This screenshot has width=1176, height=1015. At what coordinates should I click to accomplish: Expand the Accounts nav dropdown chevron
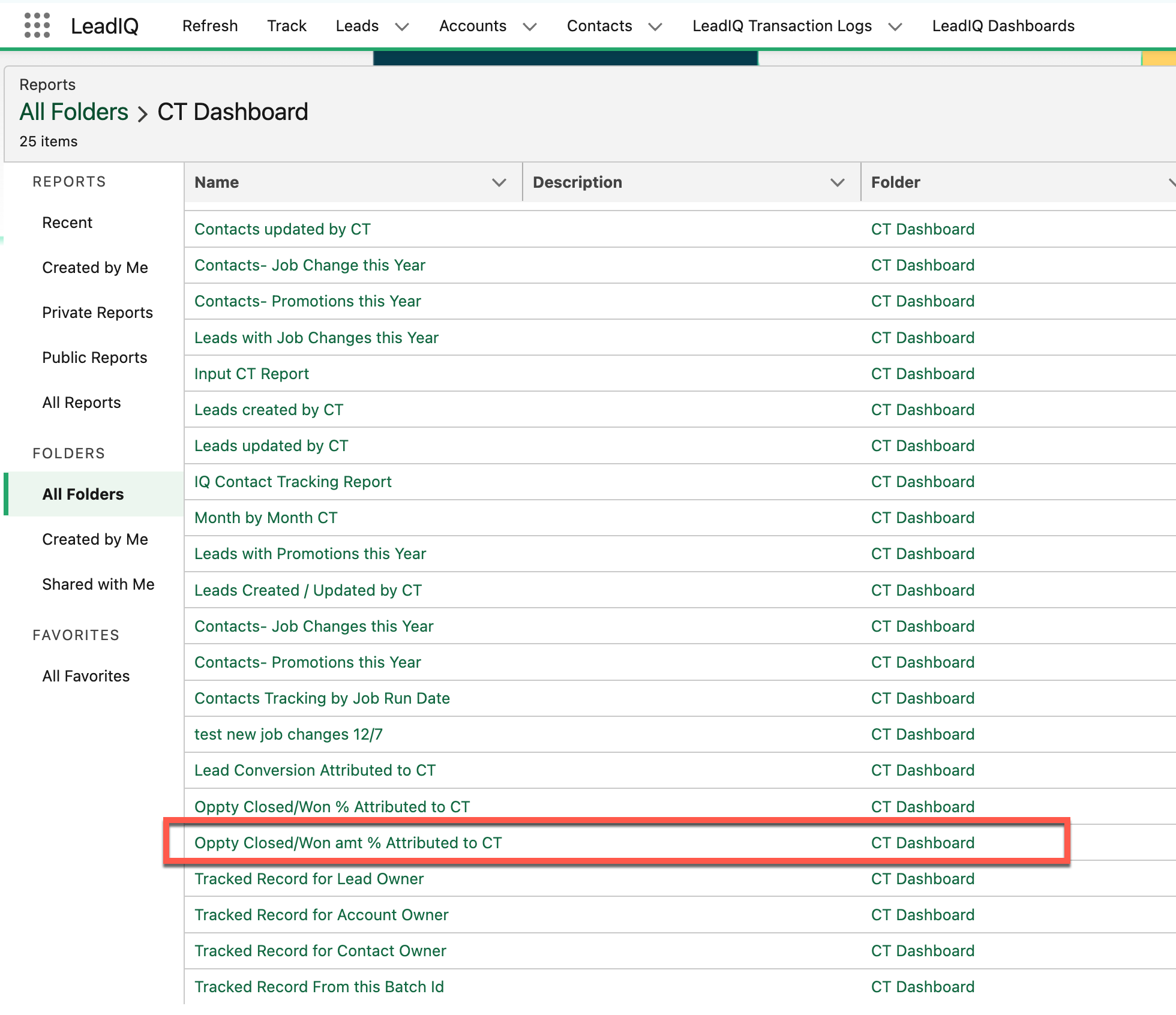(529, 26)
